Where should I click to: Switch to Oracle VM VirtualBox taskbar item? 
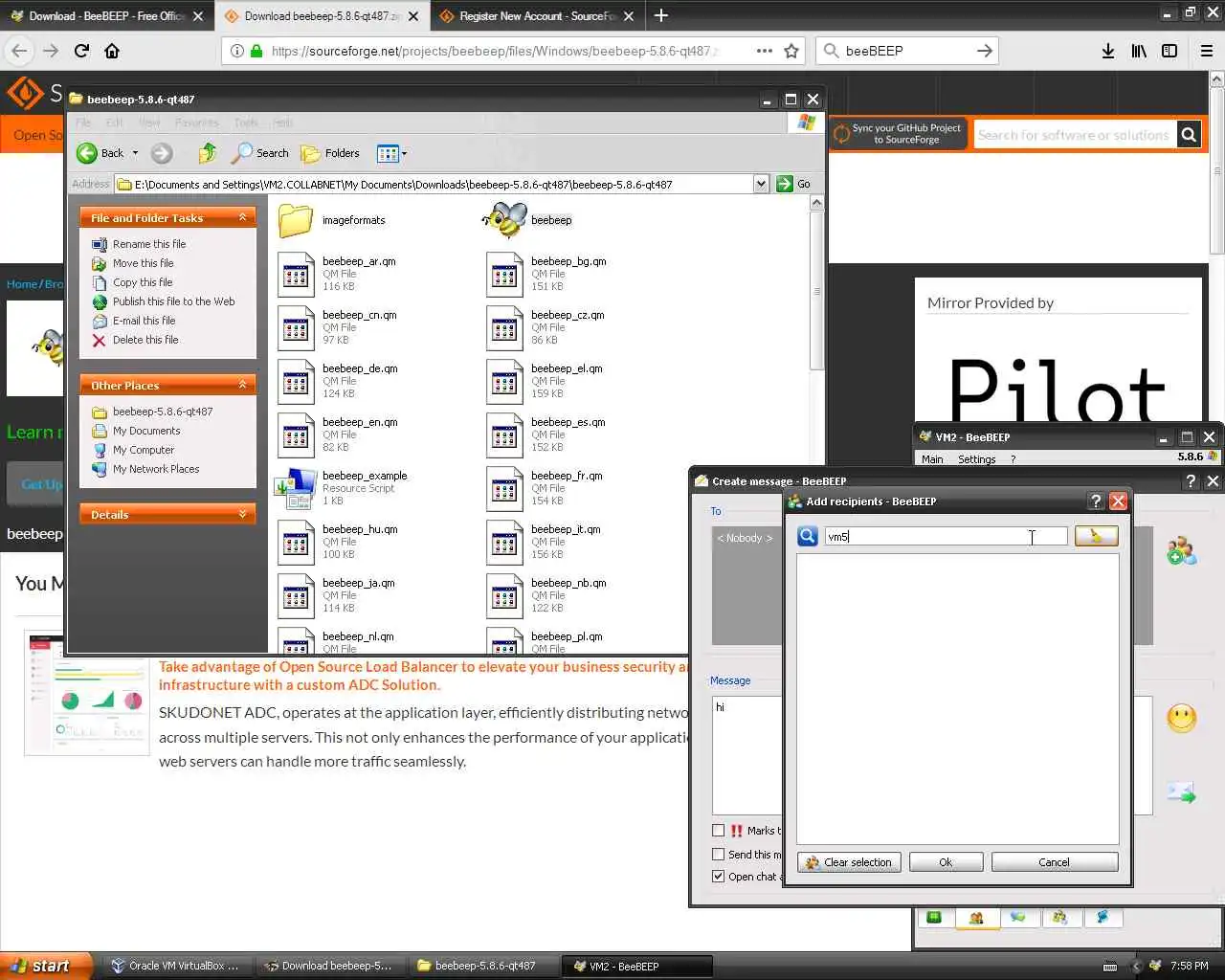point(175,966)
